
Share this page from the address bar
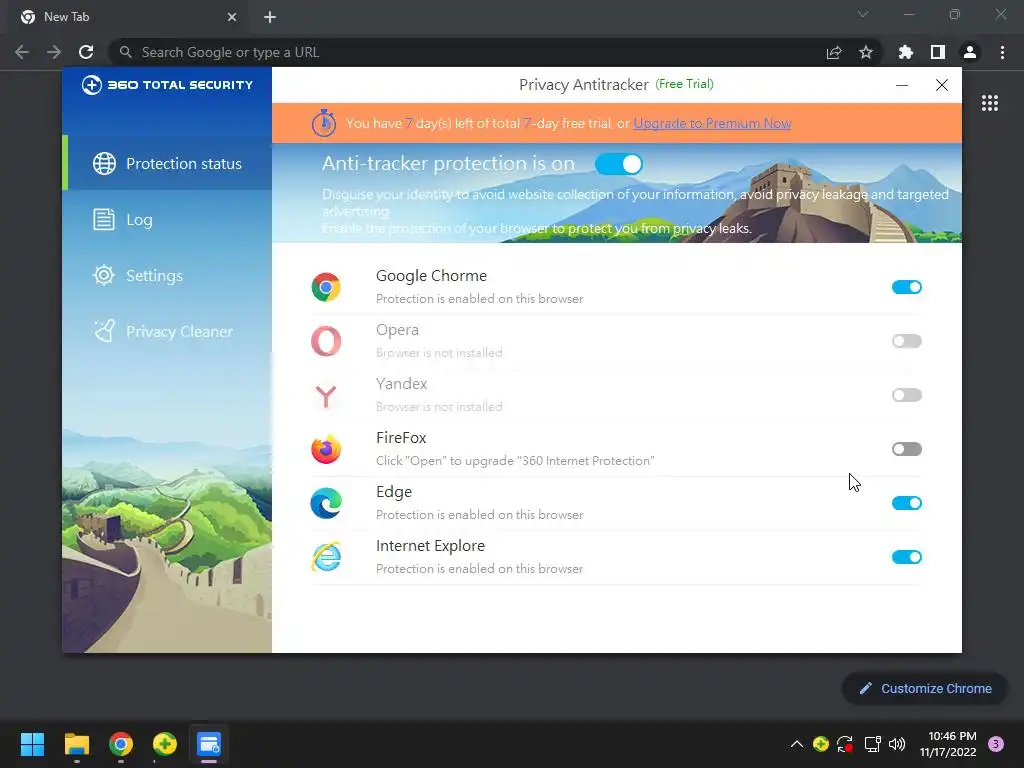[x=834, y=52]
